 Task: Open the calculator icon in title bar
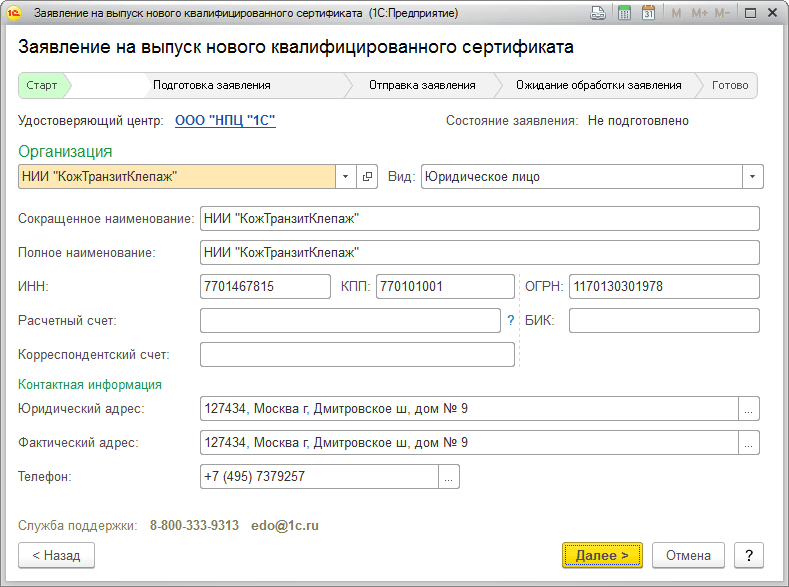point(624,13)
